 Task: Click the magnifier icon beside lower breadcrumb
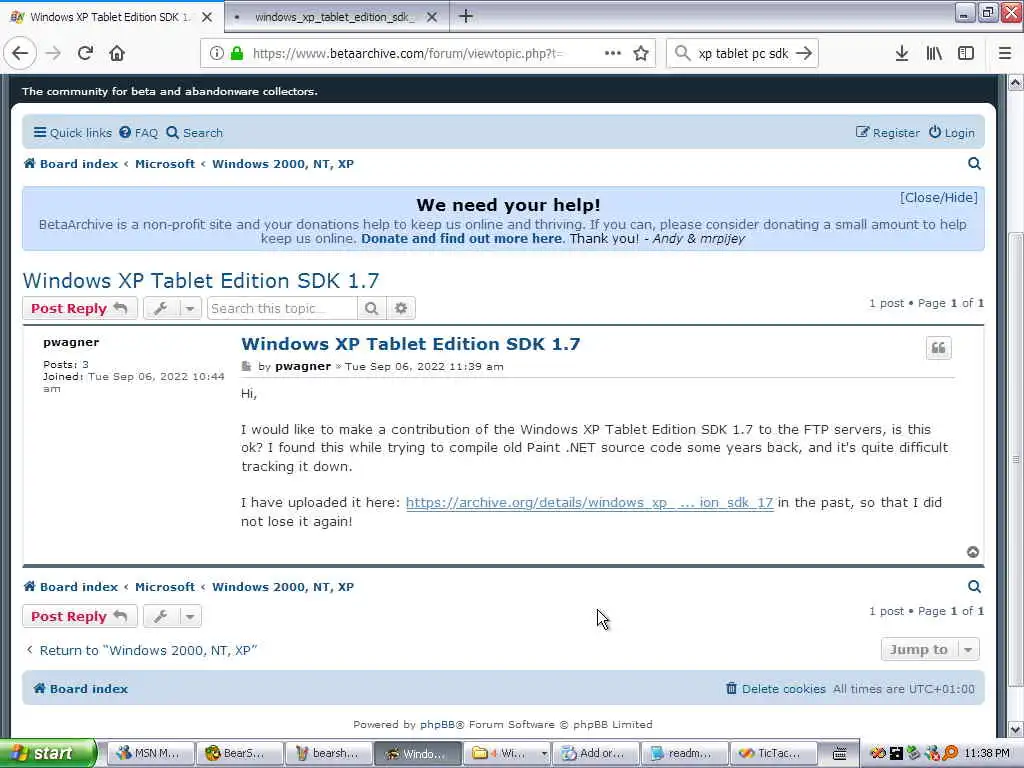tap(974, 587)
